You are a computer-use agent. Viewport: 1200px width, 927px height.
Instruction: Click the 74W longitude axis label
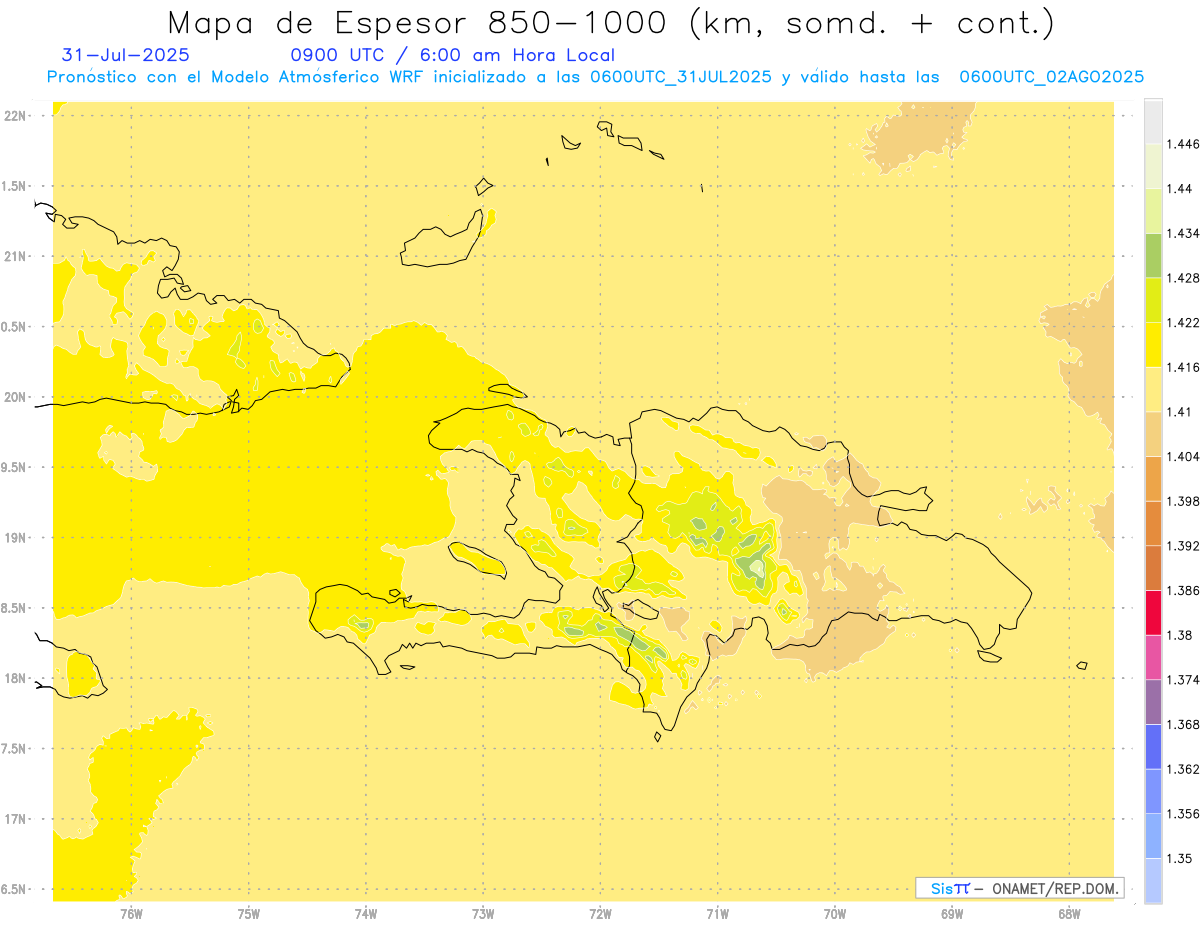pos(366,915)
